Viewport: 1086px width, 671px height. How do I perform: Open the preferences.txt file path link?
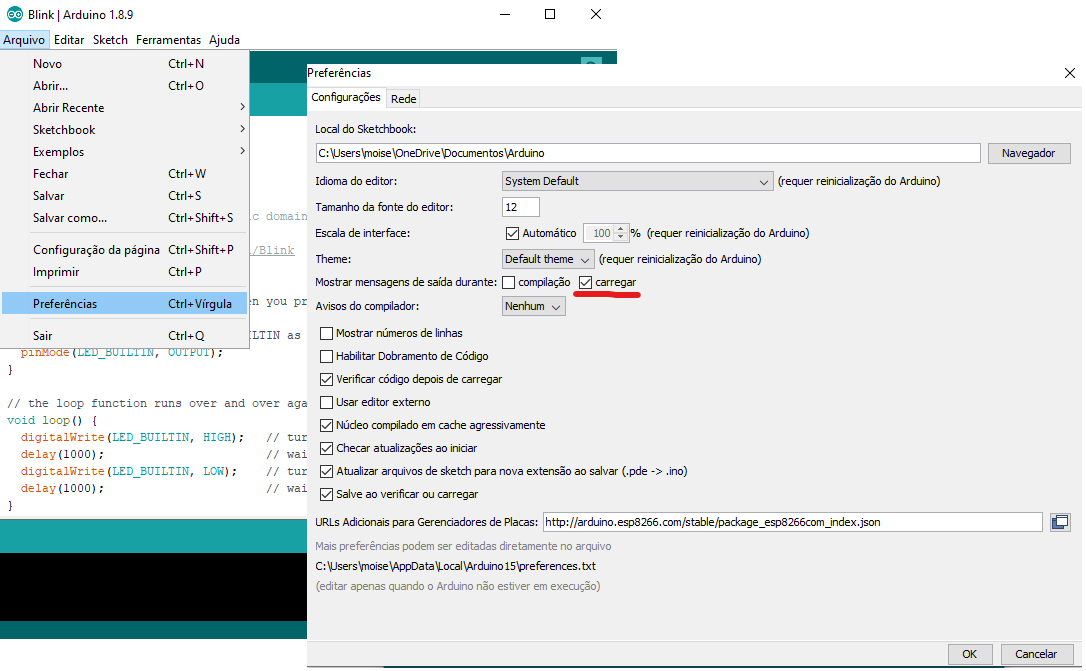pyautogui.click(x=456, y=566)
